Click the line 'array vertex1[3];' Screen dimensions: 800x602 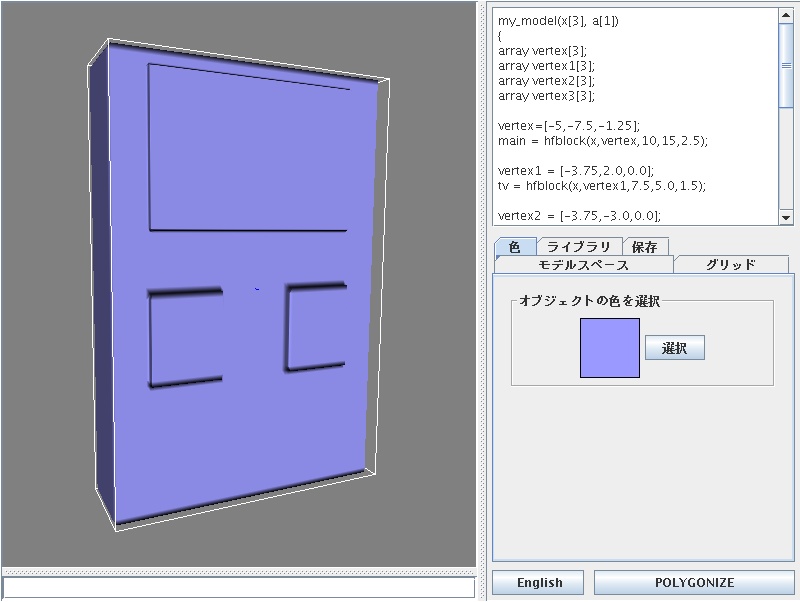tap(546, 66)
